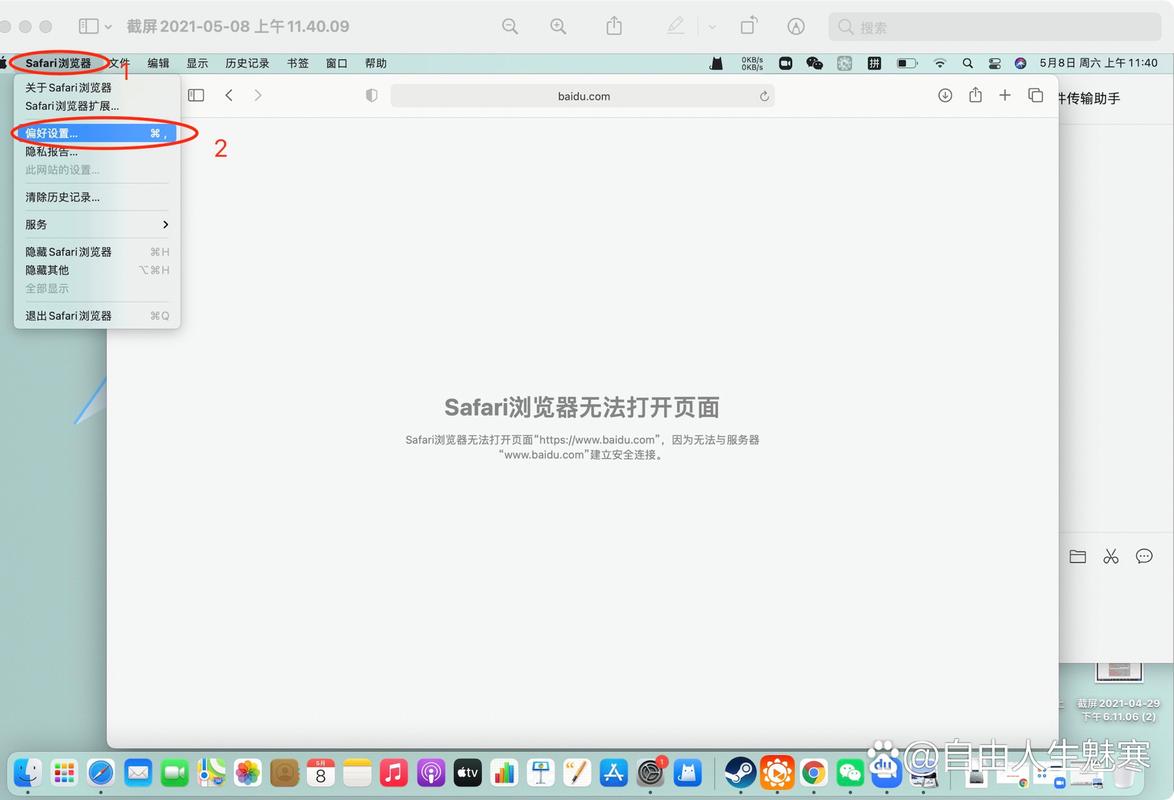The image size is (1174, 800).
Task: Click the Safari share icon
Action: click(975, 95)
